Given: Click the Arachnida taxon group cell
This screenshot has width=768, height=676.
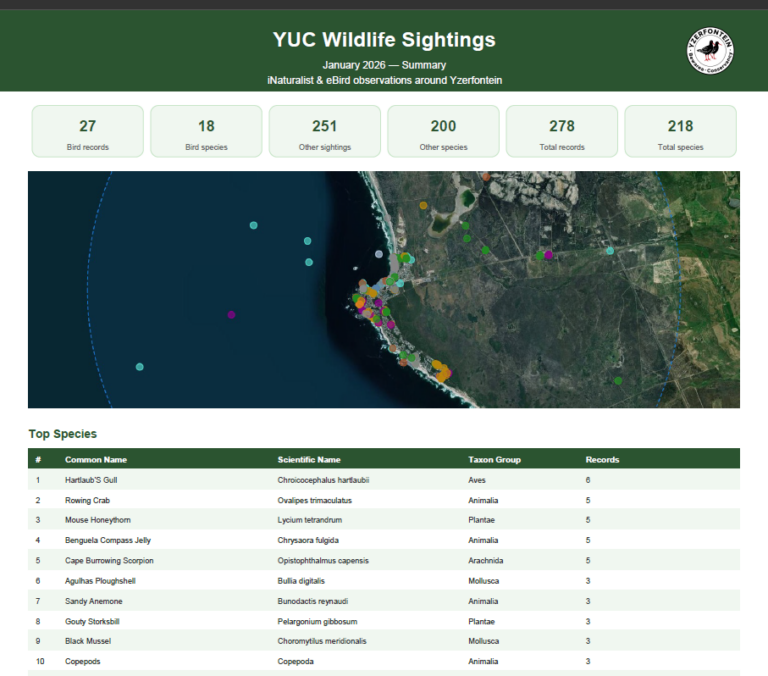Looking at the screenshot, I should [x=485, y=560].
